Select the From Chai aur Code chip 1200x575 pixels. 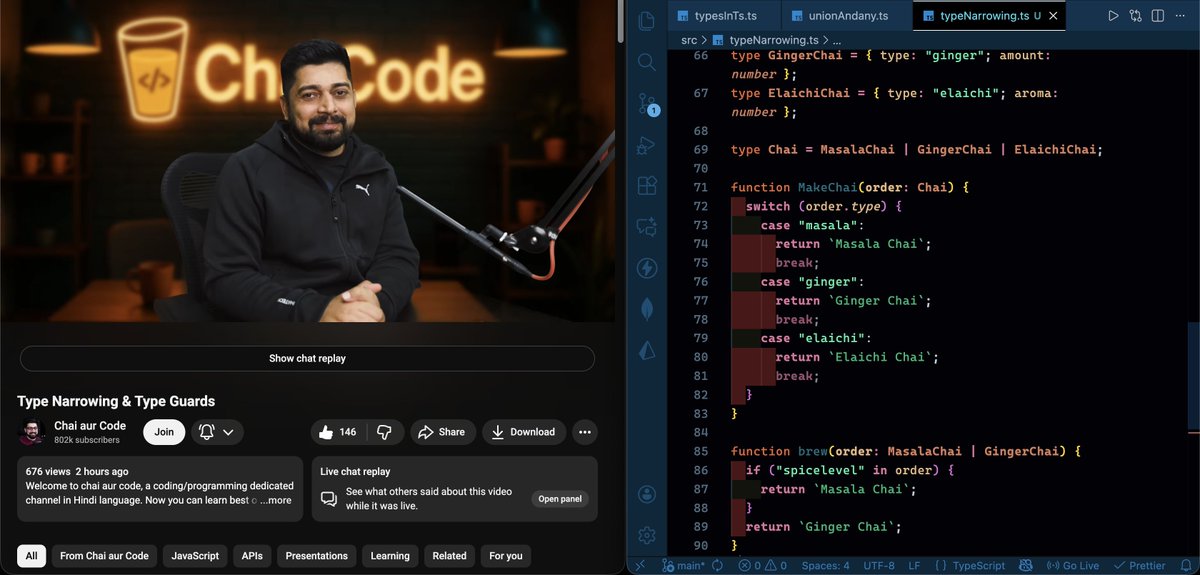point(104,556)
